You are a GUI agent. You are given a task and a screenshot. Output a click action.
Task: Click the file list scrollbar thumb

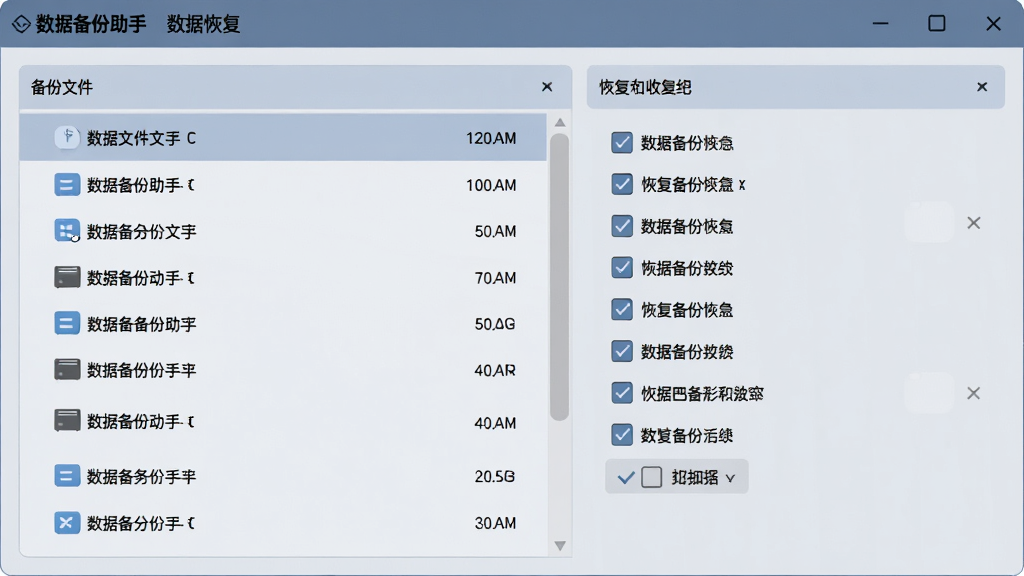tap(560, 277)
